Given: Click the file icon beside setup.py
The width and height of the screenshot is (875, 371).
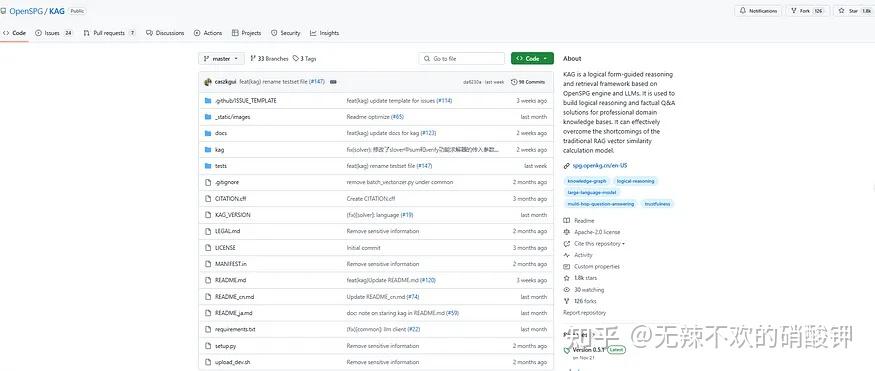Looking at the screenshot, I should coord(208,346).
